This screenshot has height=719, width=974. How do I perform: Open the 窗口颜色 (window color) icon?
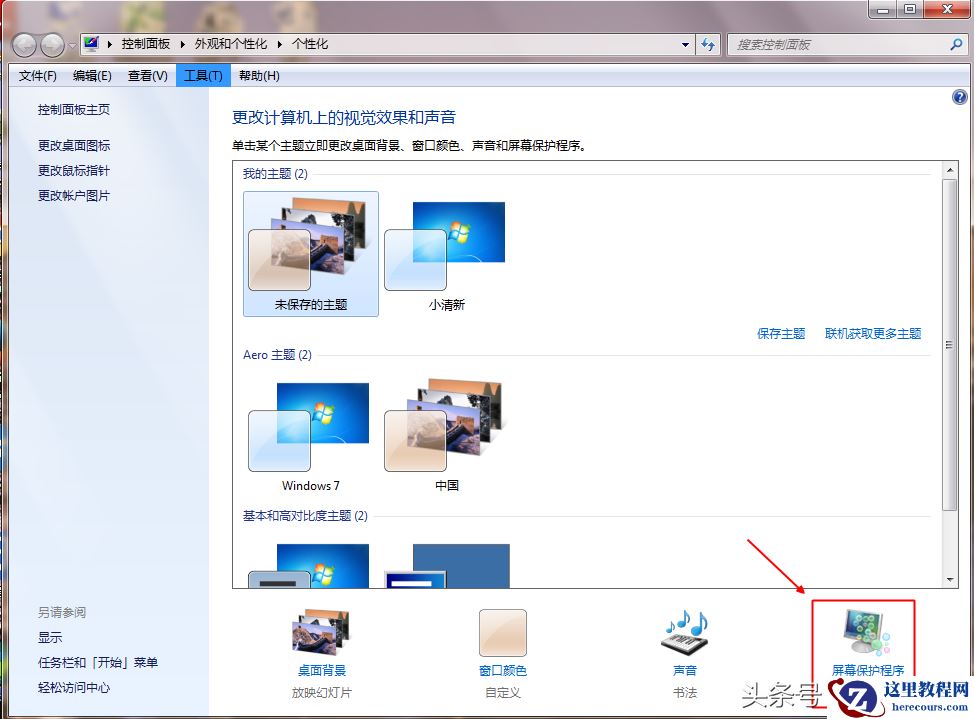[502, 633]
